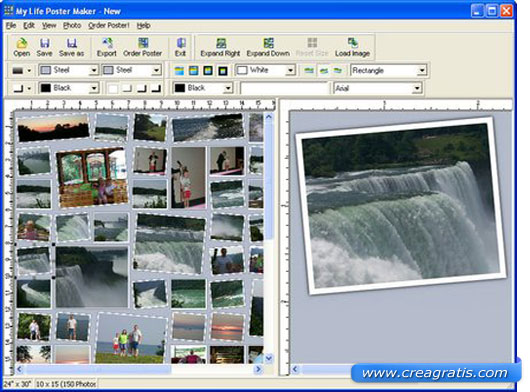Click the Save toolbar icon
Image resolution: width=530 pixels, height=392 pixels.
pos(44,47)
